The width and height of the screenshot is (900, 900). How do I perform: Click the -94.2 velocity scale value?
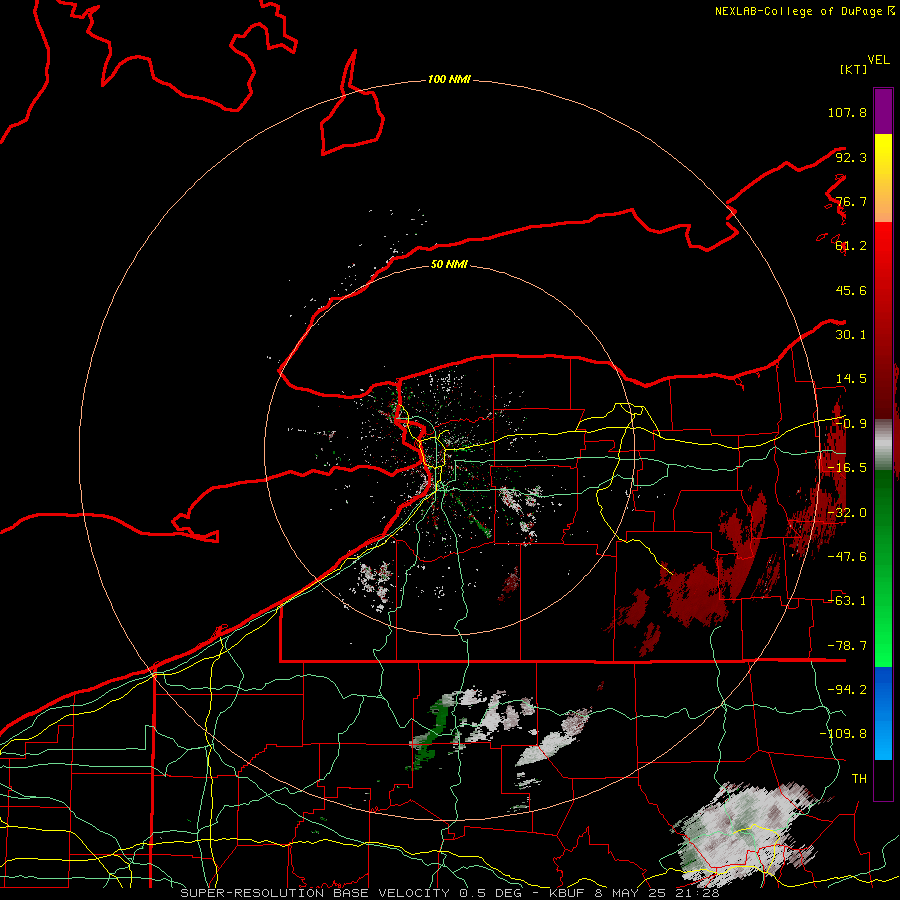click(847, 689)
